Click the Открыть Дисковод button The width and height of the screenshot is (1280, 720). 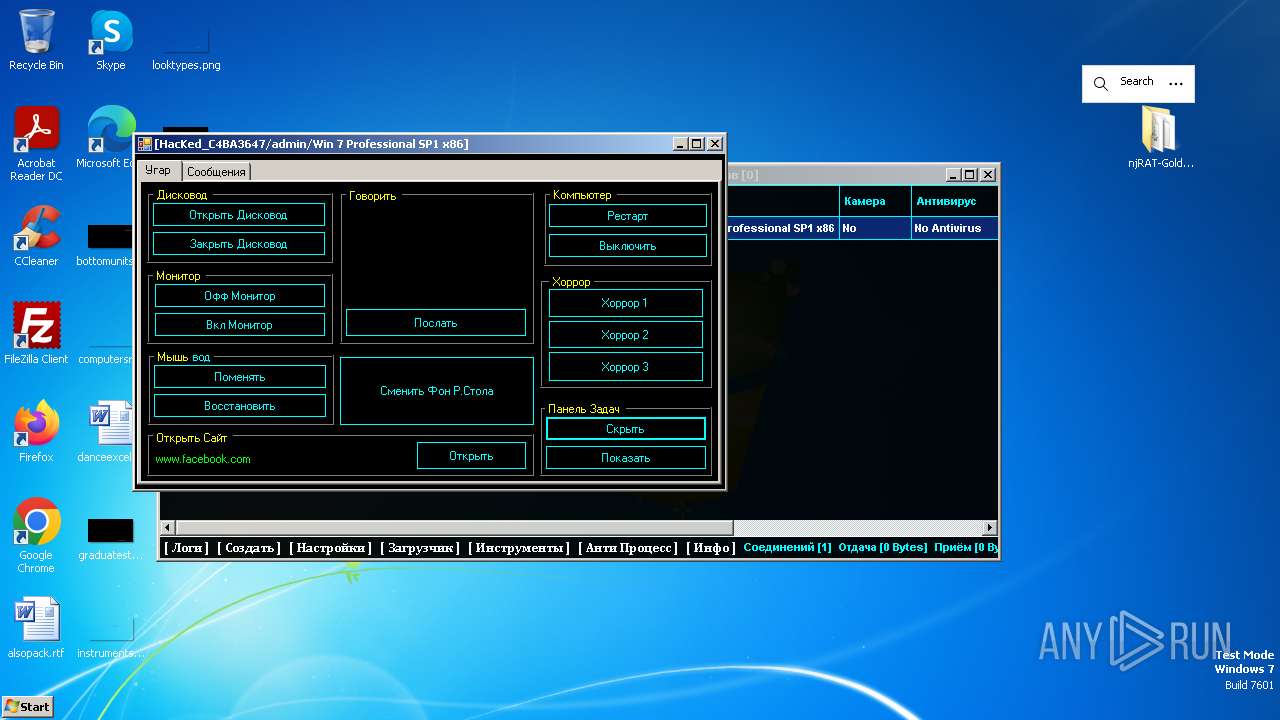pos(238,215)
